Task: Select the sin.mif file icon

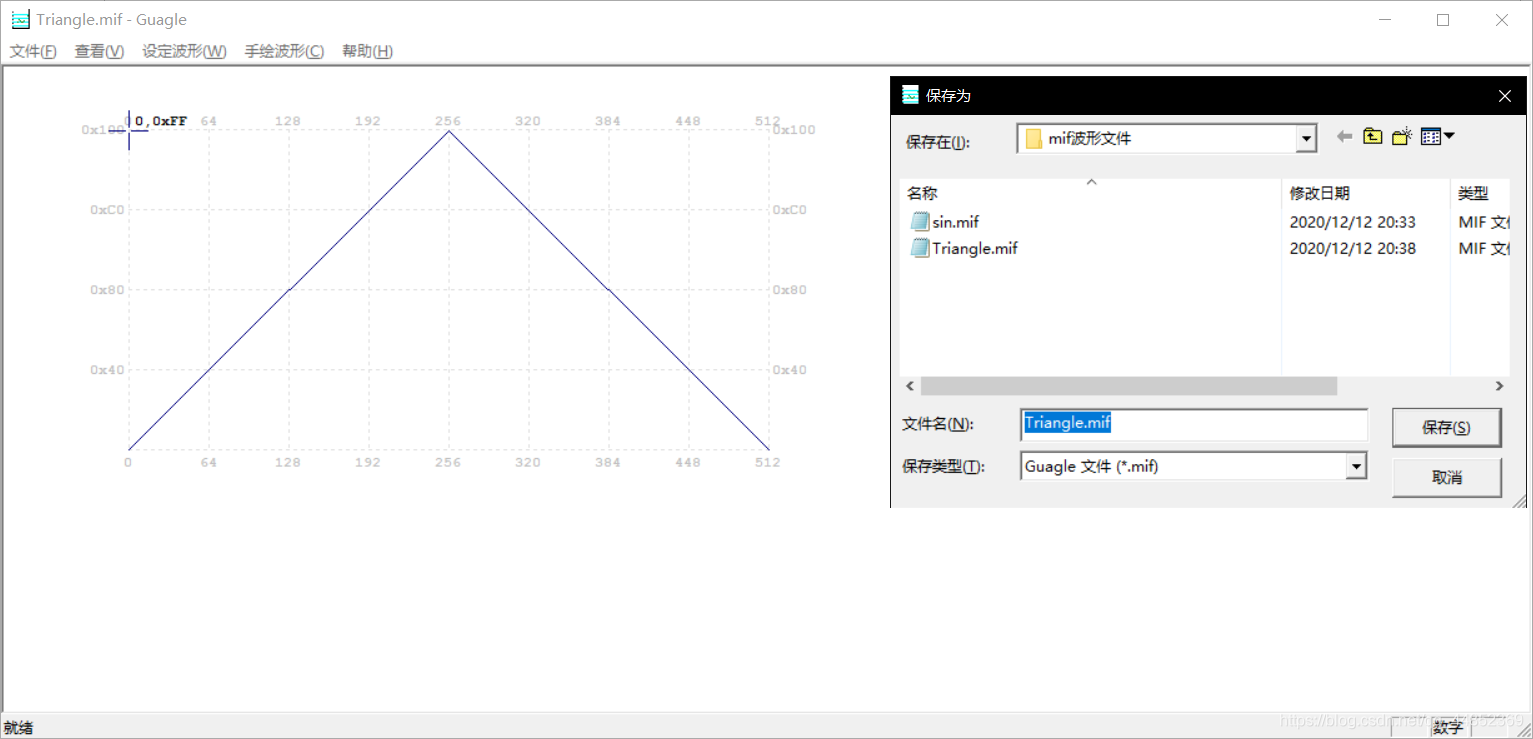Action: pos(920,222)
